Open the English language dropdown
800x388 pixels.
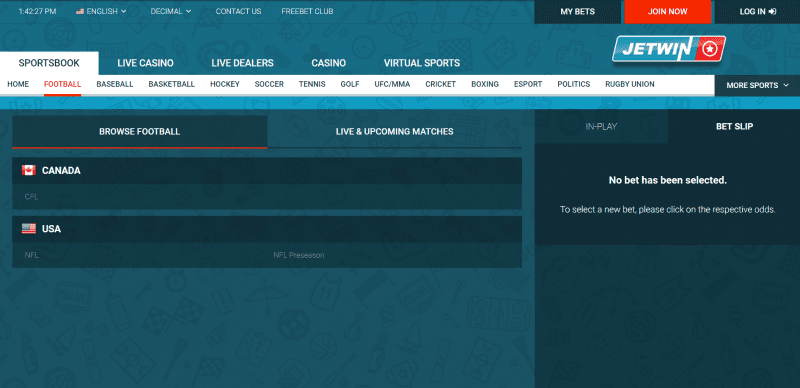101,11
